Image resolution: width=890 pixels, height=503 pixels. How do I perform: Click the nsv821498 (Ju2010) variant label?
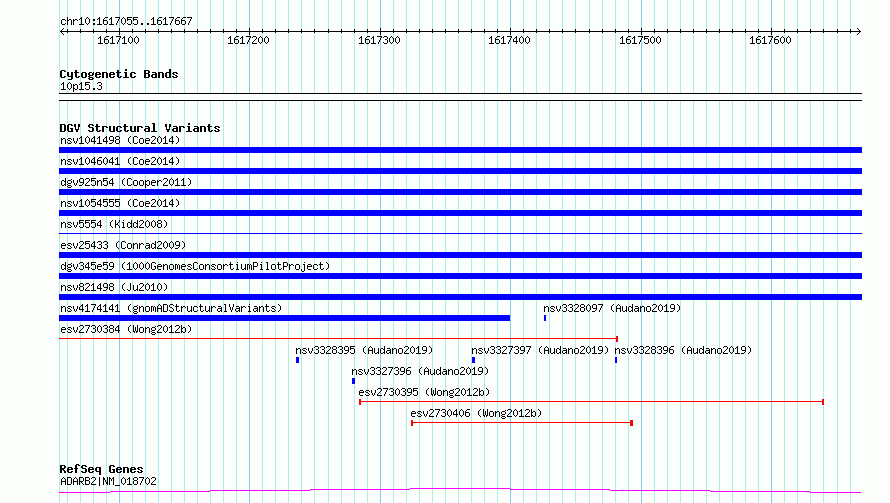click(114, 287)
